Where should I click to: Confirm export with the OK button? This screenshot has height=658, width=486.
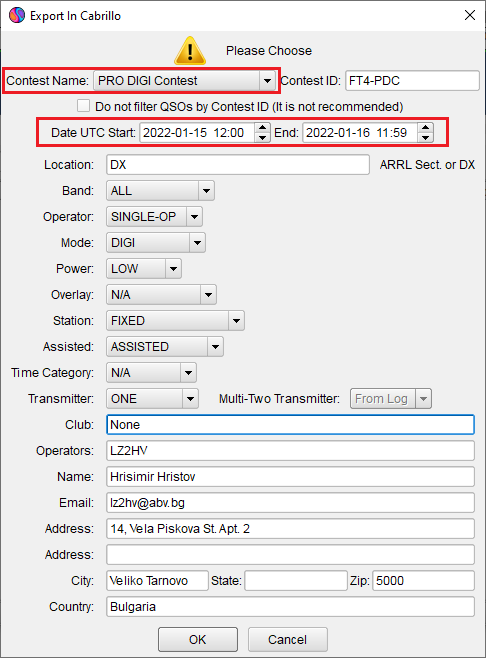point(198,640)
